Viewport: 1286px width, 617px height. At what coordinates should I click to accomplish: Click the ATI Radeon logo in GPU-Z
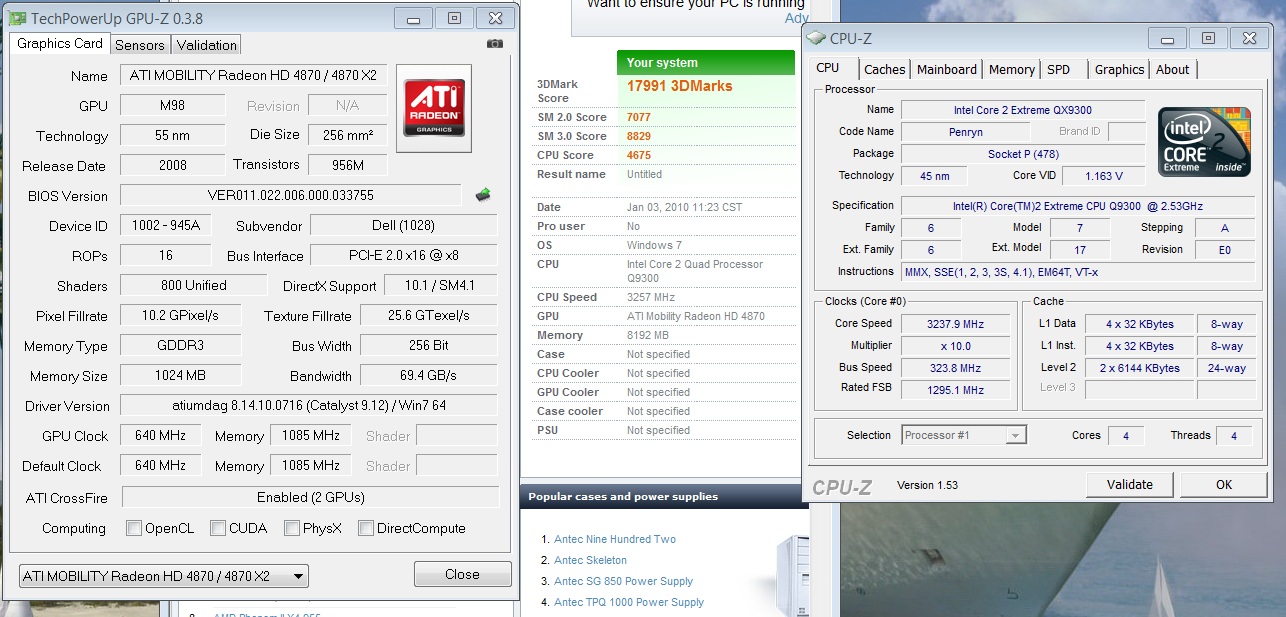[x=433, y=108]
